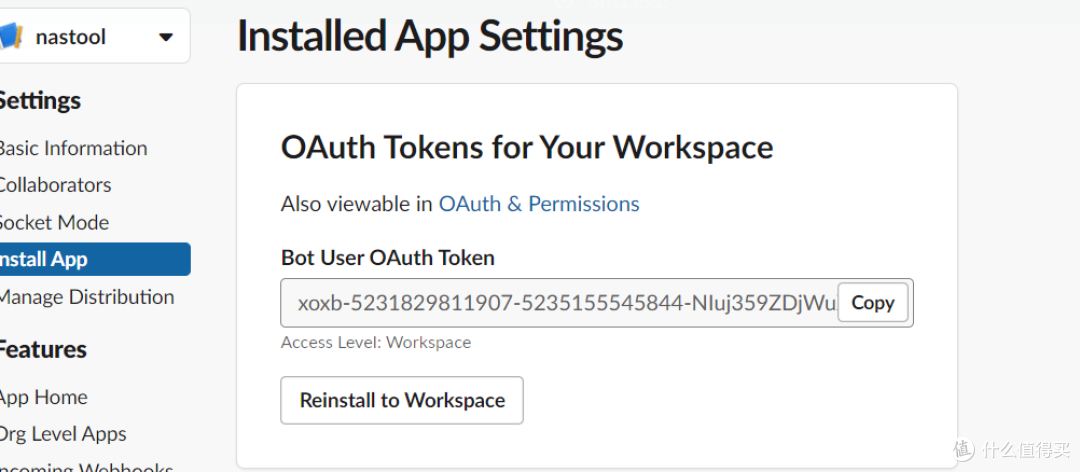1080x472 pixels.
Task: Click the OAuth Tokens for Your Workspace heading
Action: tap(527, 147)
